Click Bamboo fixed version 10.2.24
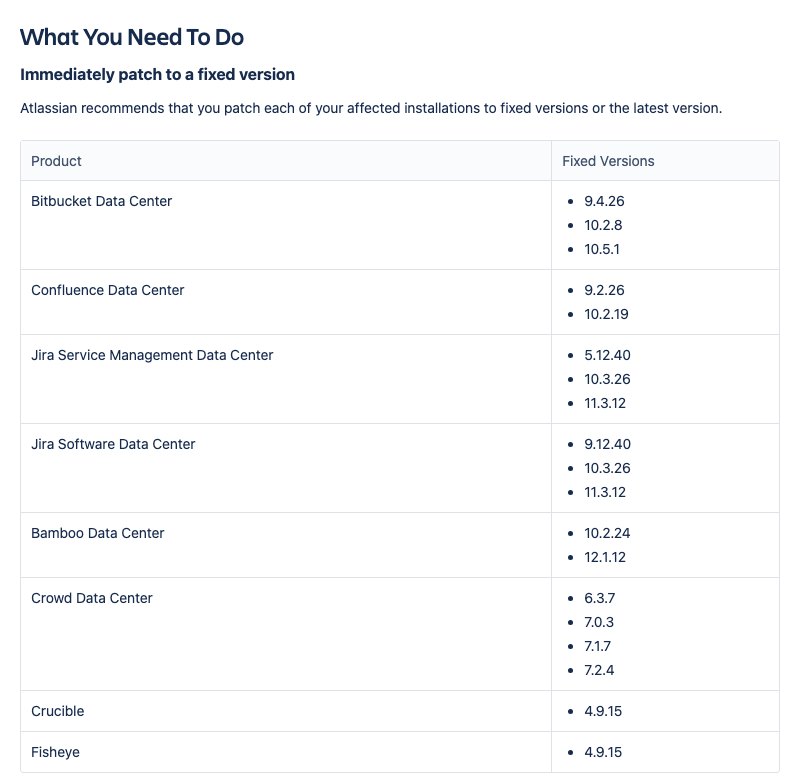800x780 pixels. point(607,533)
